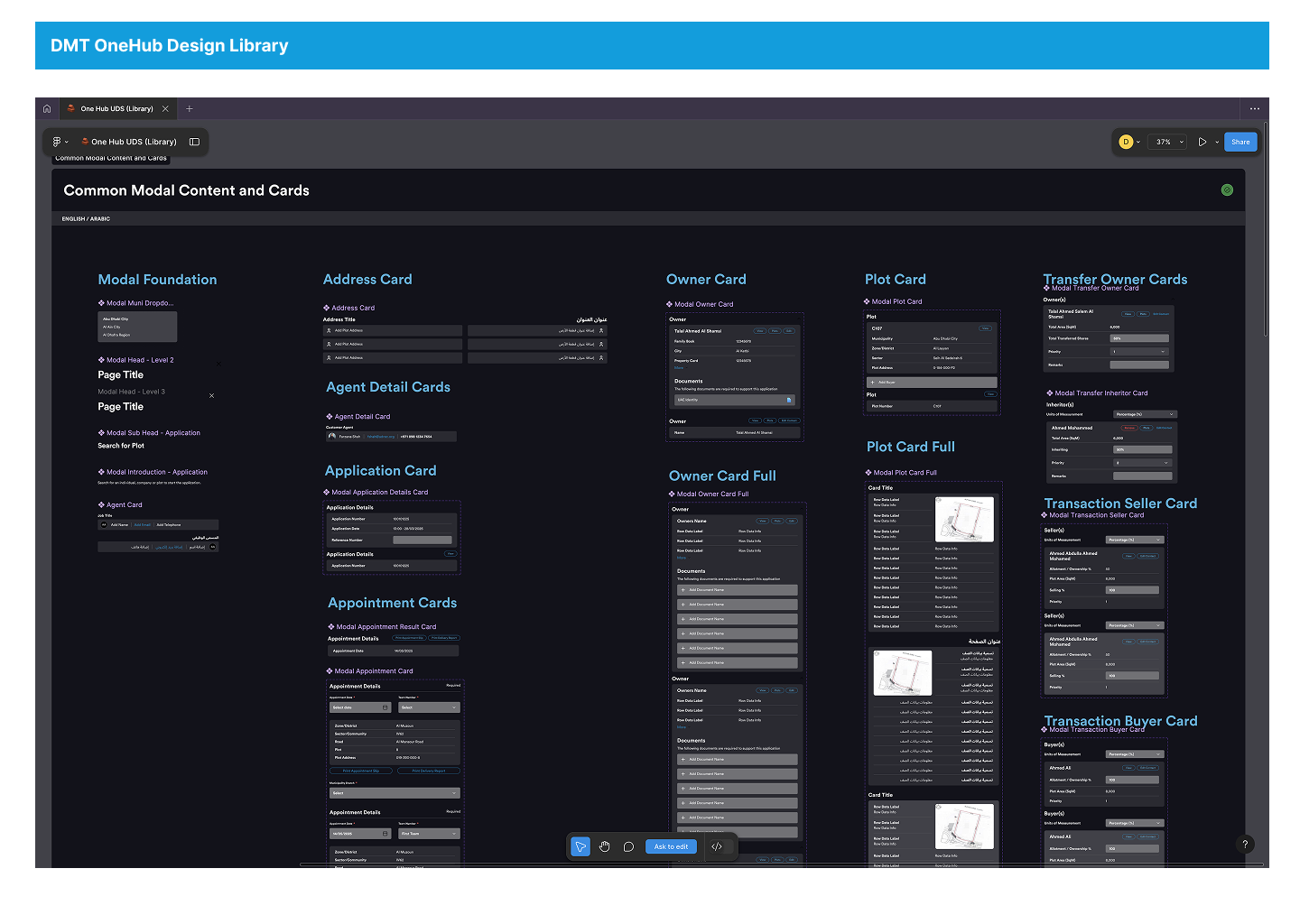Open the Figma main menu logo
Image resolution: width=1300 pixels, height=924 pixels.
[58, 142]
